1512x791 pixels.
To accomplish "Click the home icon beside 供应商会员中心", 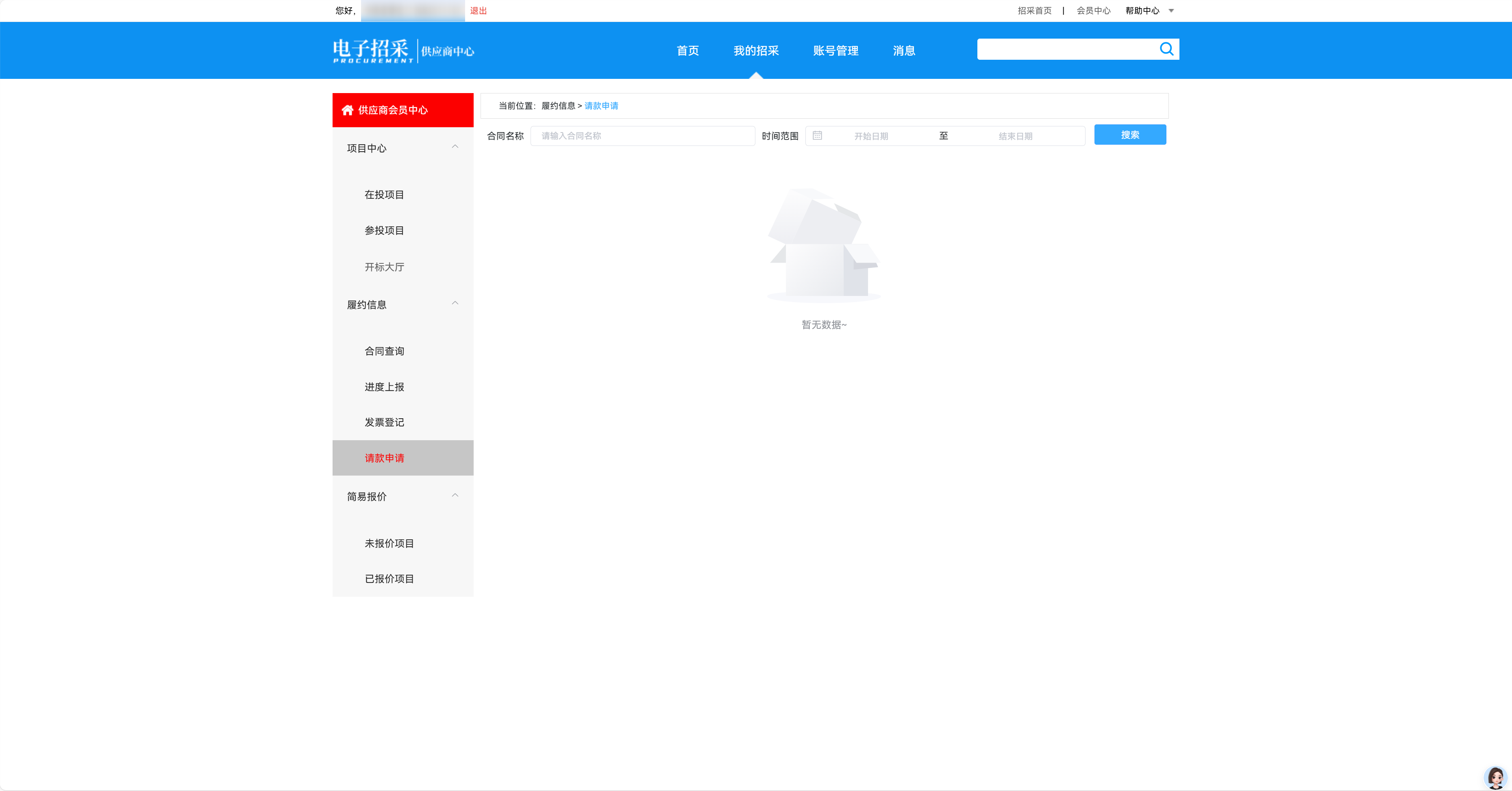I will [x=348, y=110].
